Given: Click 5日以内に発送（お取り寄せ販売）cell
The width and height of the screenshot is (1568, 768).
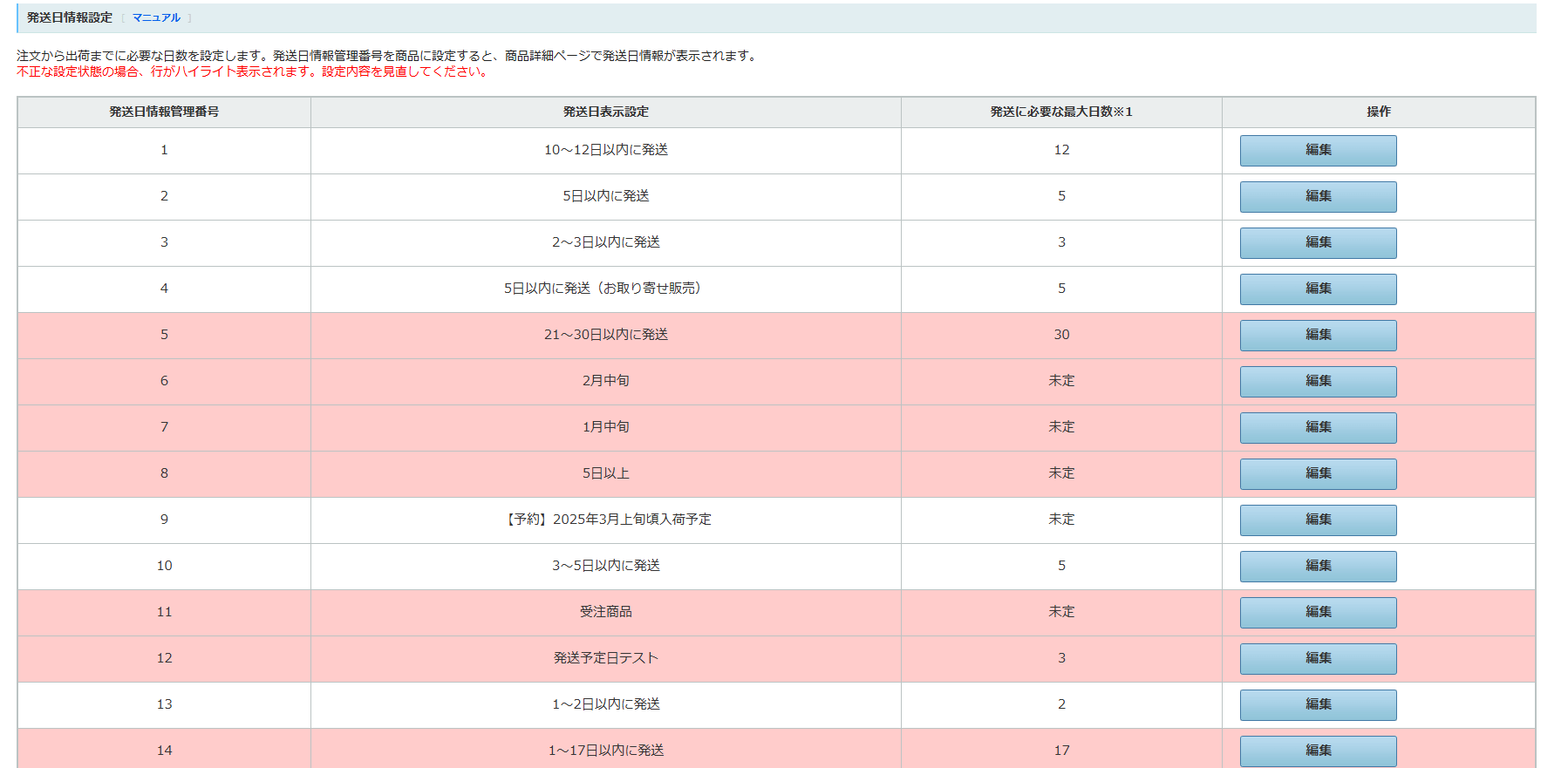Looking at the screenshot, I should coord(606,289).
